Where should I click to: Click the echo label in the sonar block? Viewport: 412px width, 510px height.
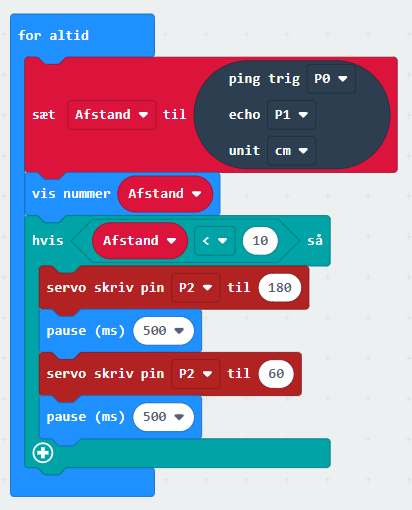pos(244,115)
